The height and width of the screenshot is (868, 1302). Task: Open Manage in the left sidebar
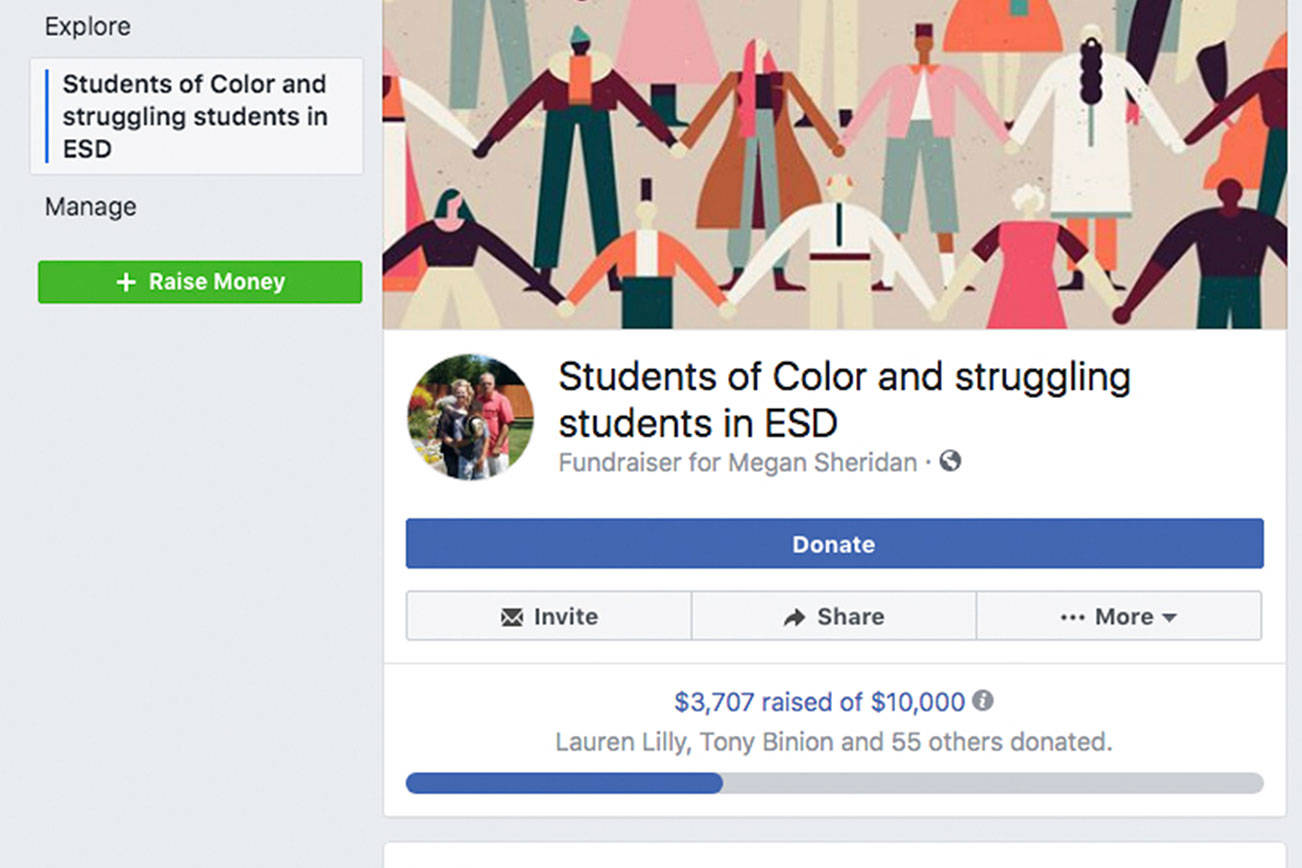click(90, 207)
